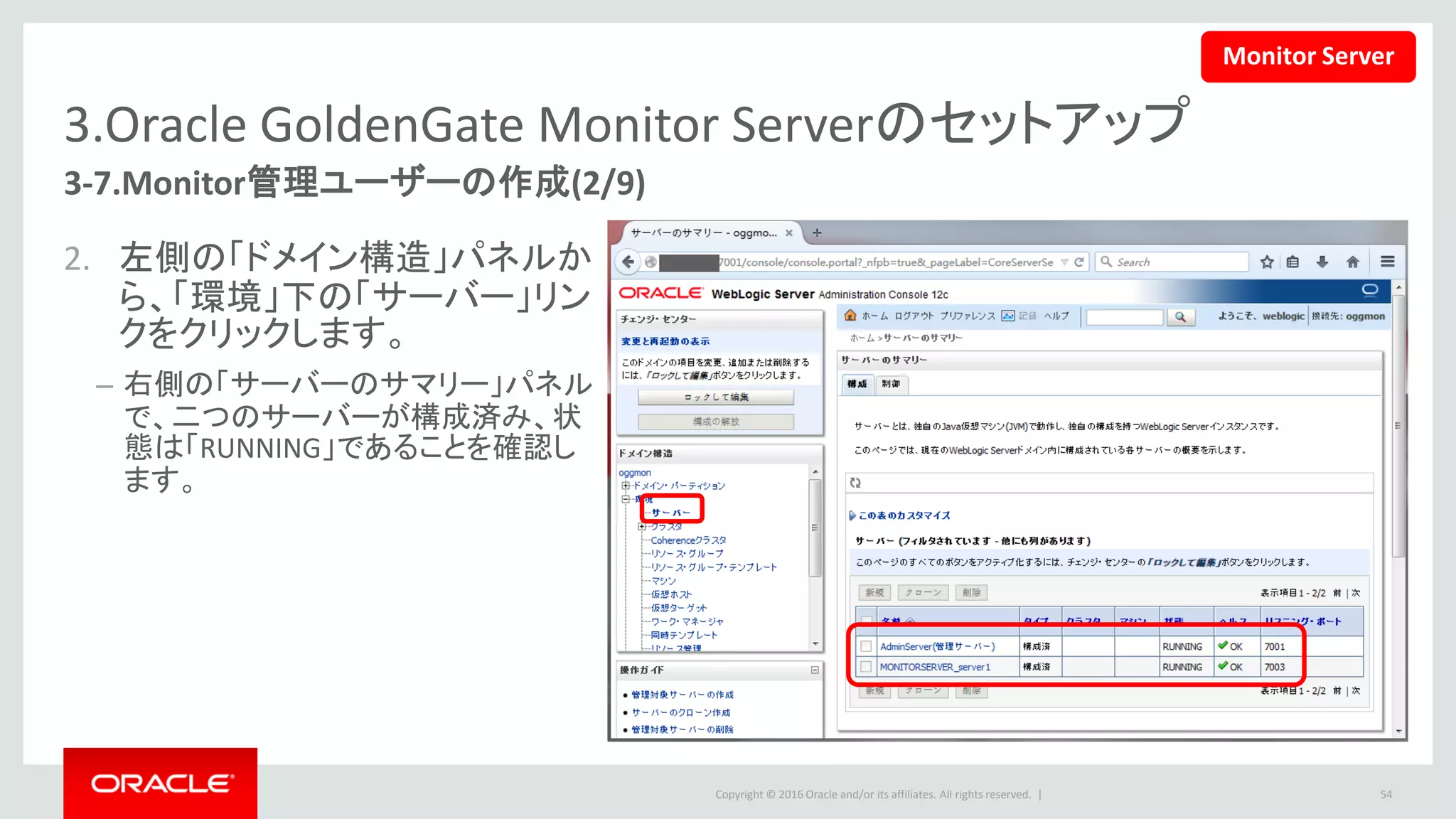This screenshot has width=1456, height=819.
Task: Select マシン in the domain tree
Action: 663,581
